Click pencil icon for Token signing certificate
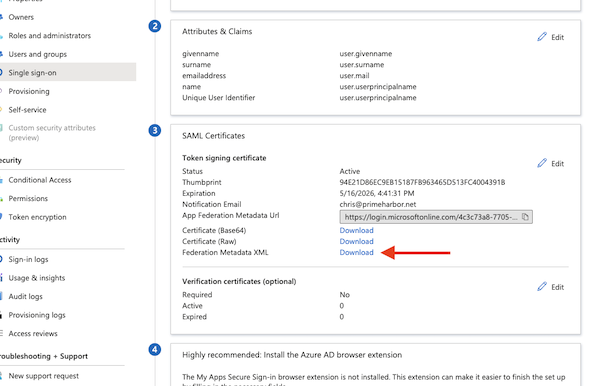The width and height of the screenshot is (600, 386). click(542, 163)
